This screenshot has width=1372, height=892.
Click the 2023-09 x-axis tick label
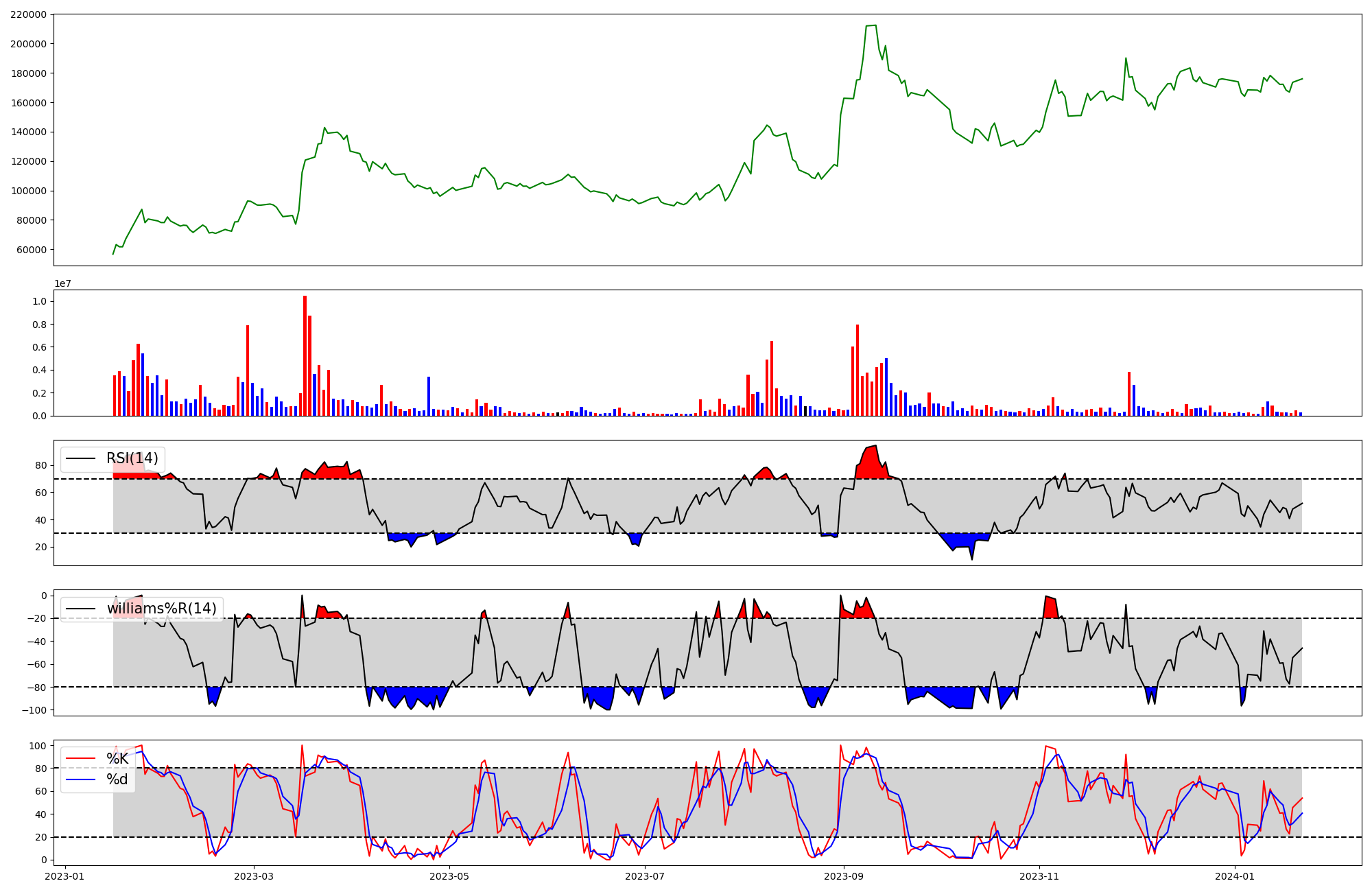pos(843,876)
